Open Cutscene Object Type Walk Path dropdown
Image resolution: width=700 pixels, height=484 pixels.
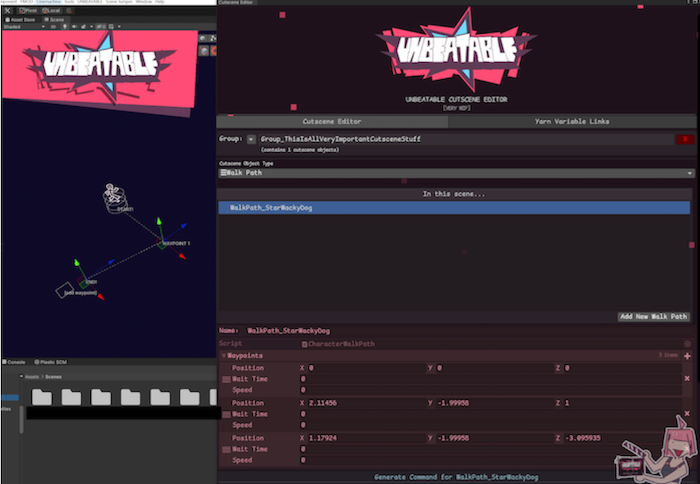[x=456, y=173]
